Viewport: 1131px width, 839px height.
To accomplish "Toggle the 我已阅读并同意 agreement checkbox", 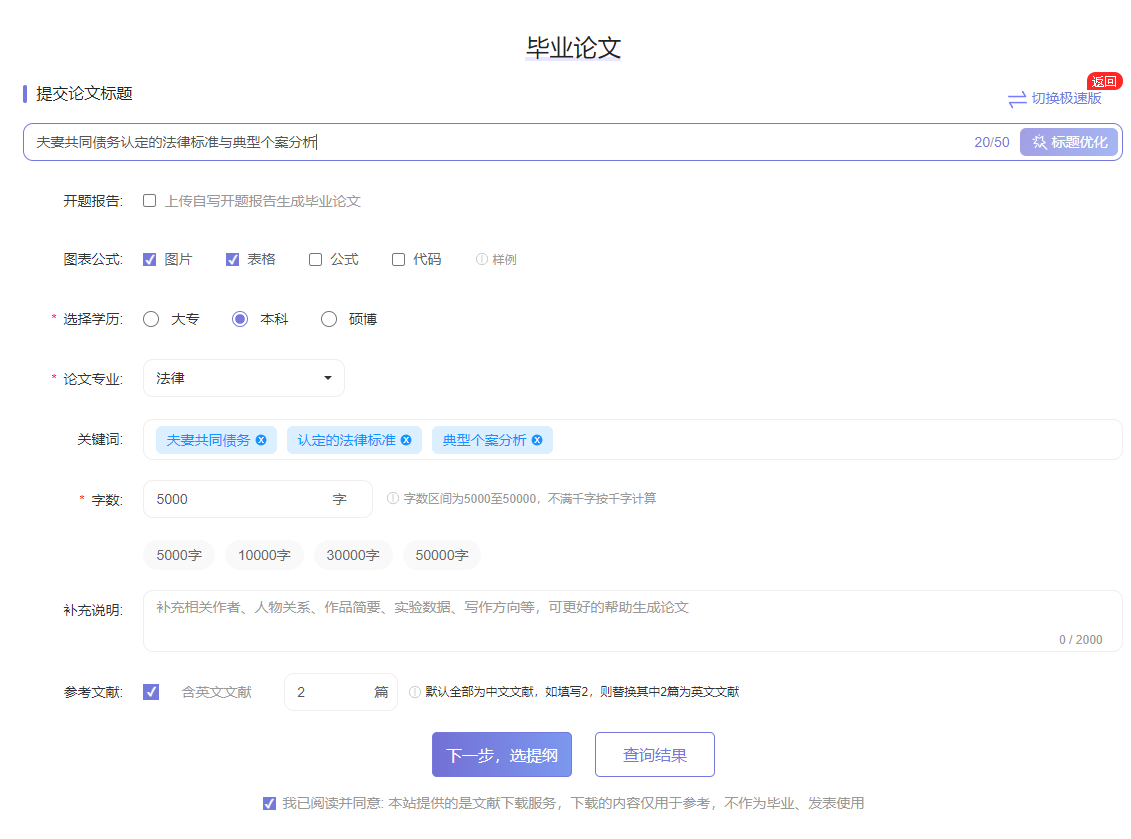I will (x=269, y=804).
